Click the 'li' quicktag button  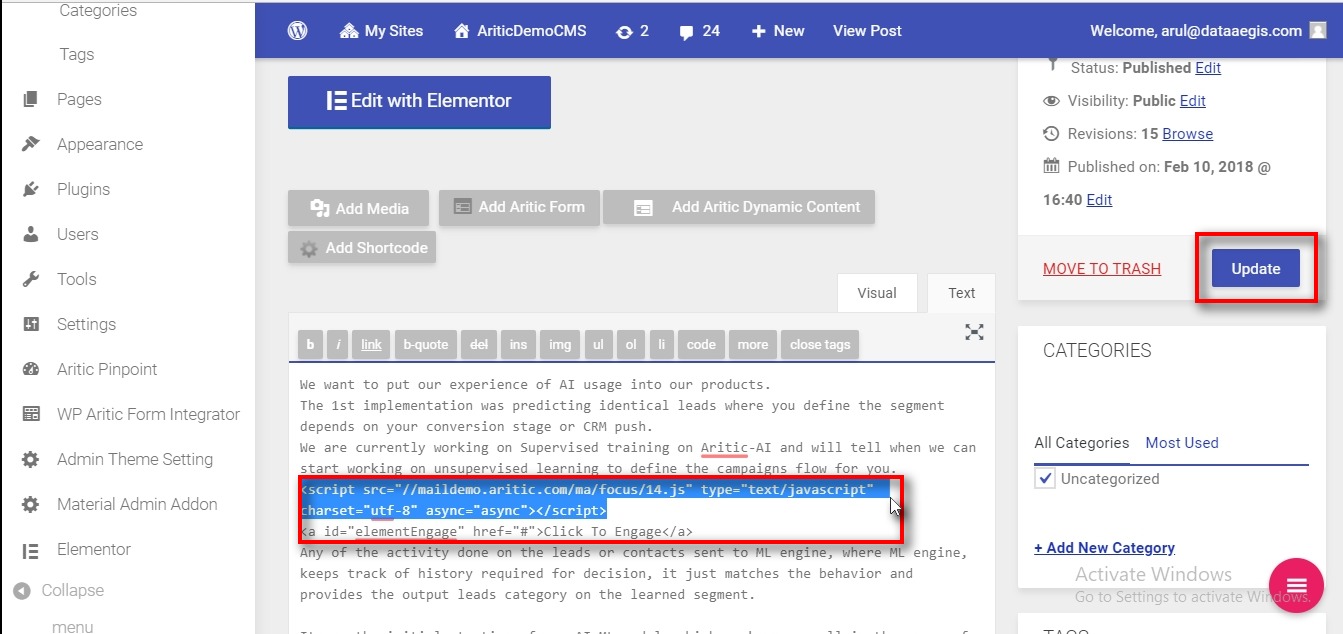[x=661, y=344]
